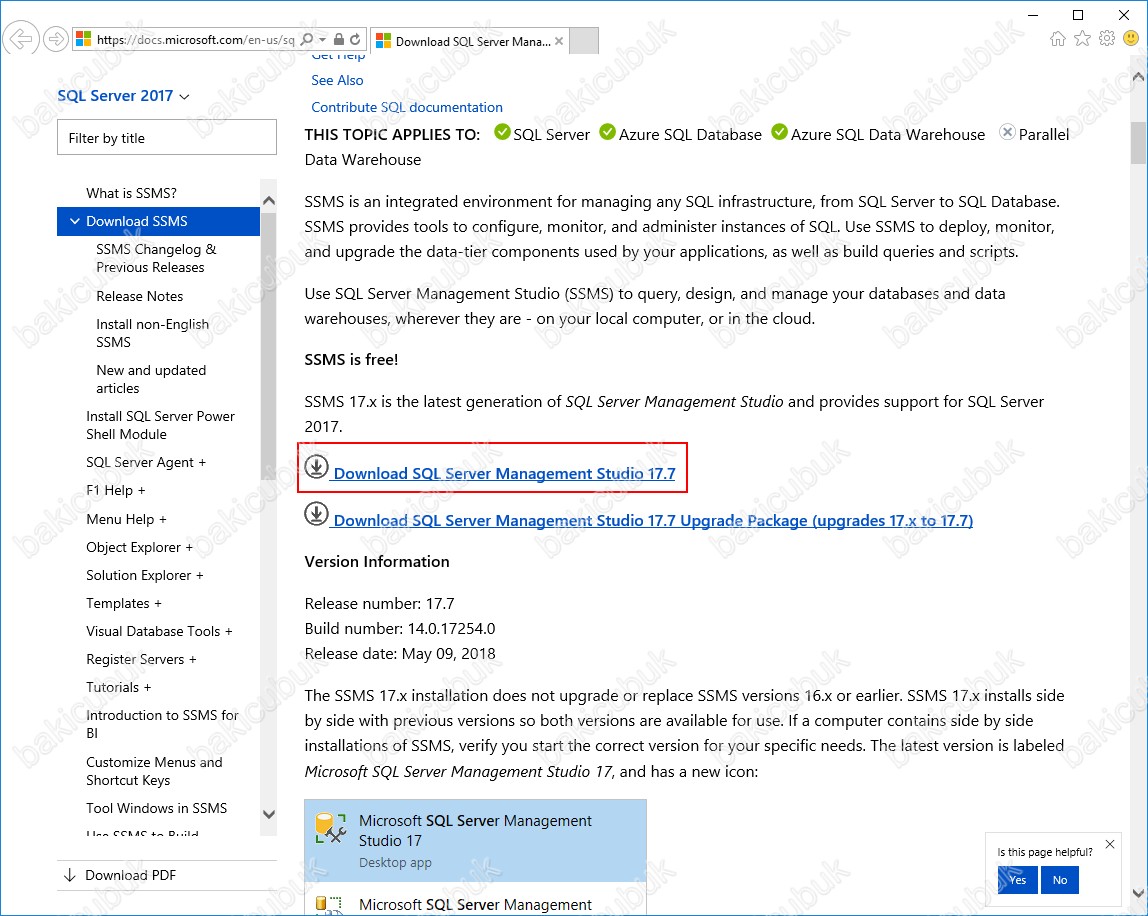Image resolution: width=1148 pixels, height=916 pixels.
Task: Open the See Also link
Action: [x=337, y=81]
